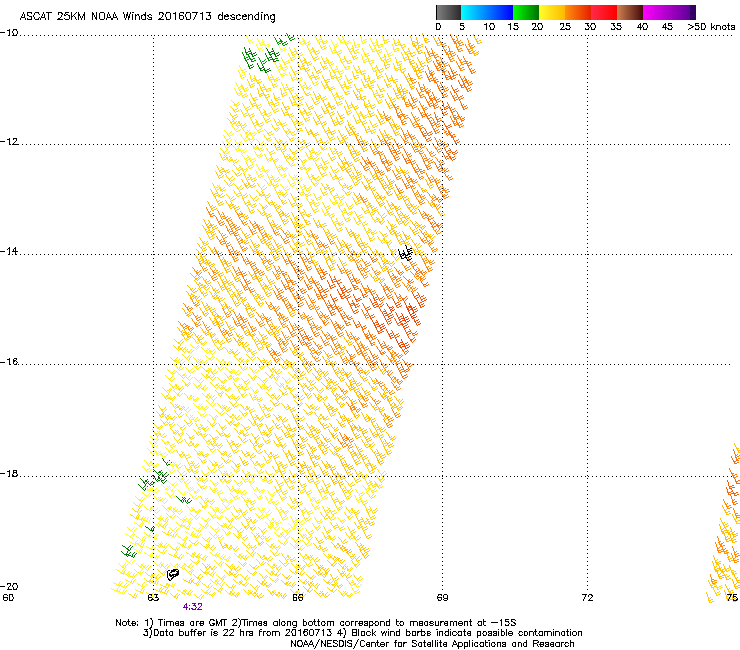Select the orange 25-30 knots legend segment

578,12
